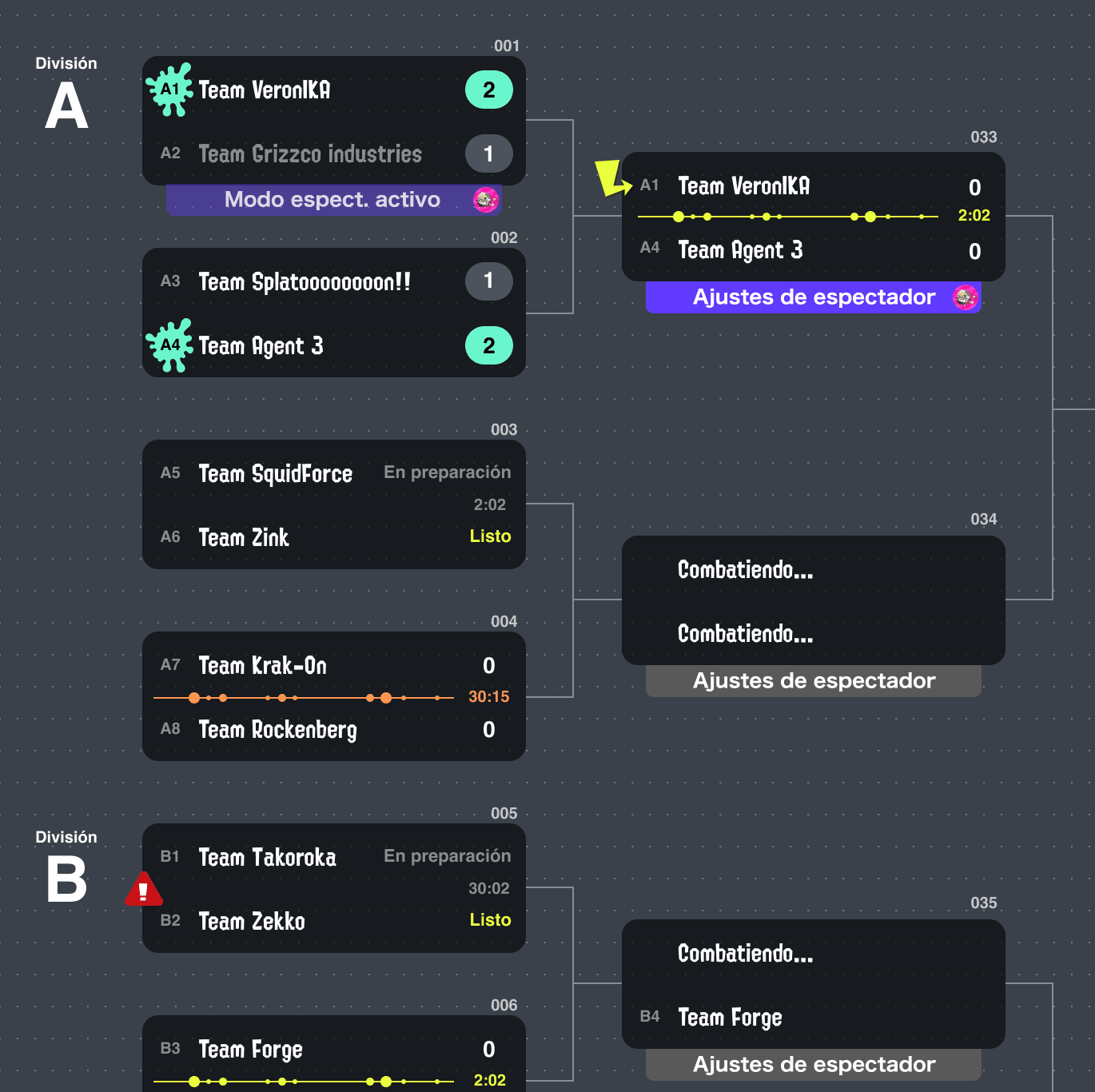Click the red warning triangle icon
The image size is (1095, 1092).
(144, 889)
